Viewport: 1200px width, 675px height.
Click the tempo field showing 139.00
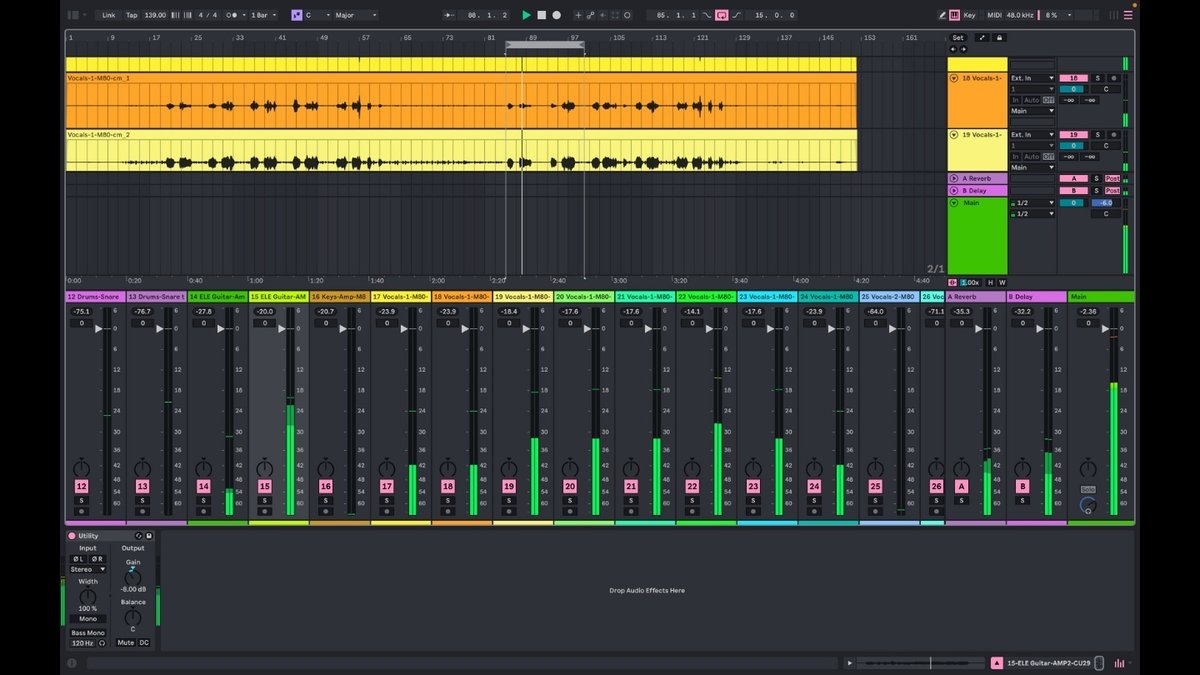[x=155, y=15]
